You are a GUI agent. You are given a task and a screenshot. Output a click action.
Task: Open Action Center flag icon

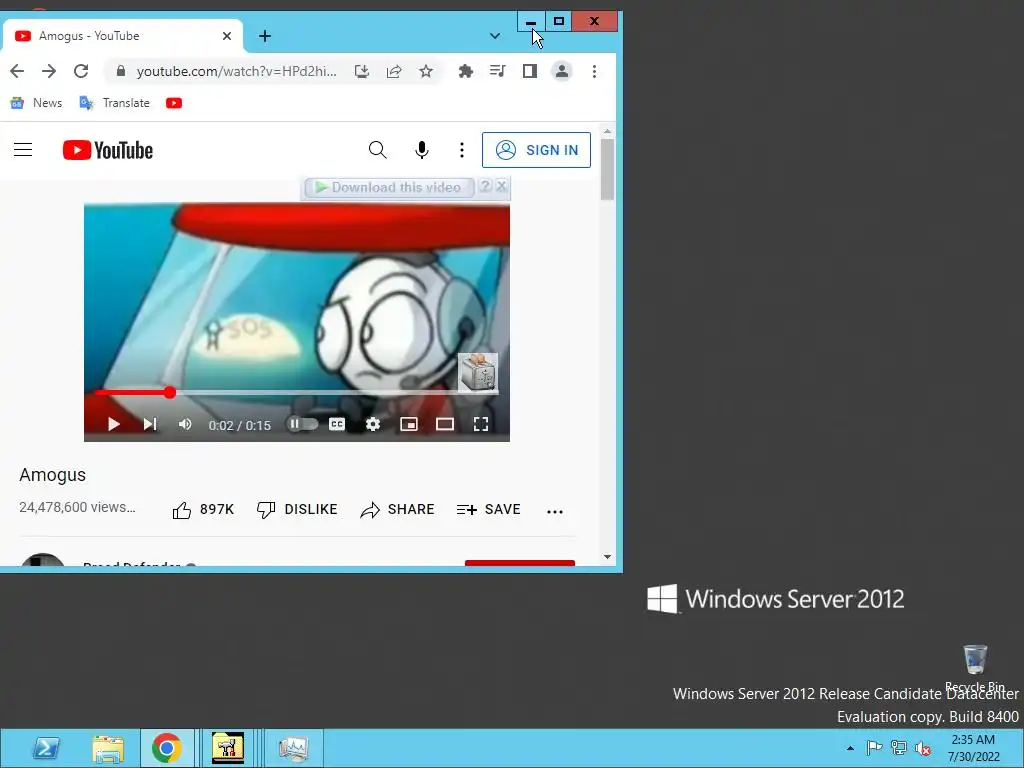click(x=874, y=748)
